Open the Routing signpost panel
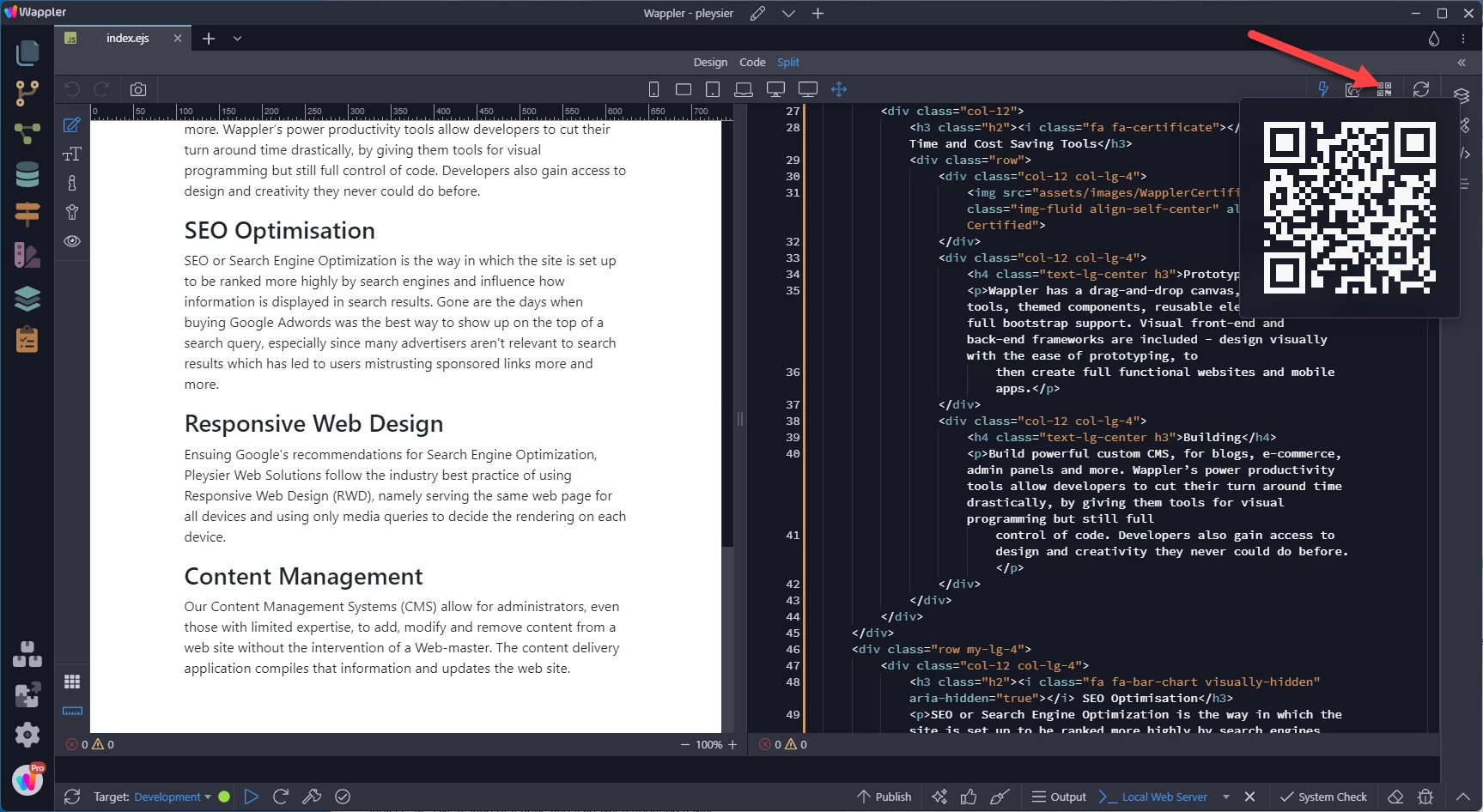Screen dimensions: 1483x812 coord(27,215)
